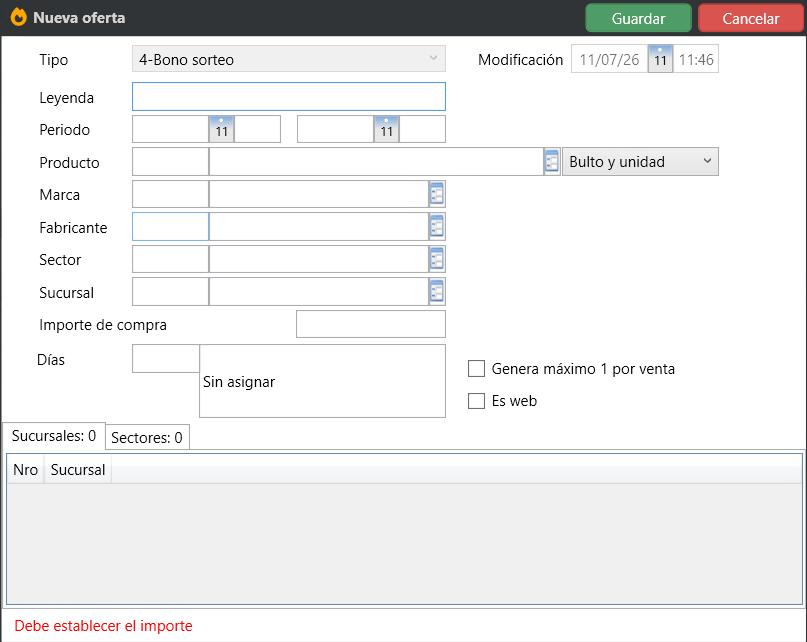Screen dimensions: 807x642
Task: Click the Periodo start time field
Action: tap(257, 129)
